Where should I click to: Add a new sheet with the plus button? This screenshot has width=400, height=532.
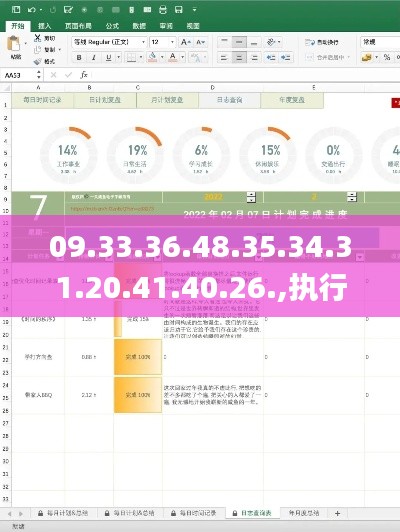click(338, 513)
